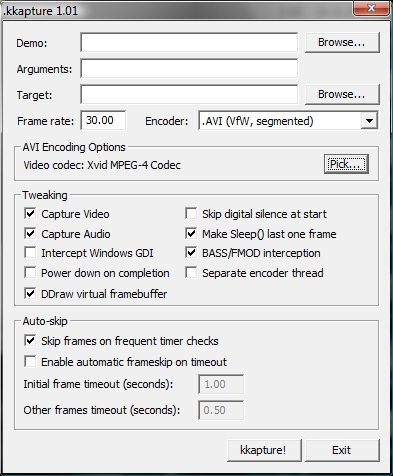Click the Frame rate input box
Screen dimensions: 393x476
click(103, 120)
